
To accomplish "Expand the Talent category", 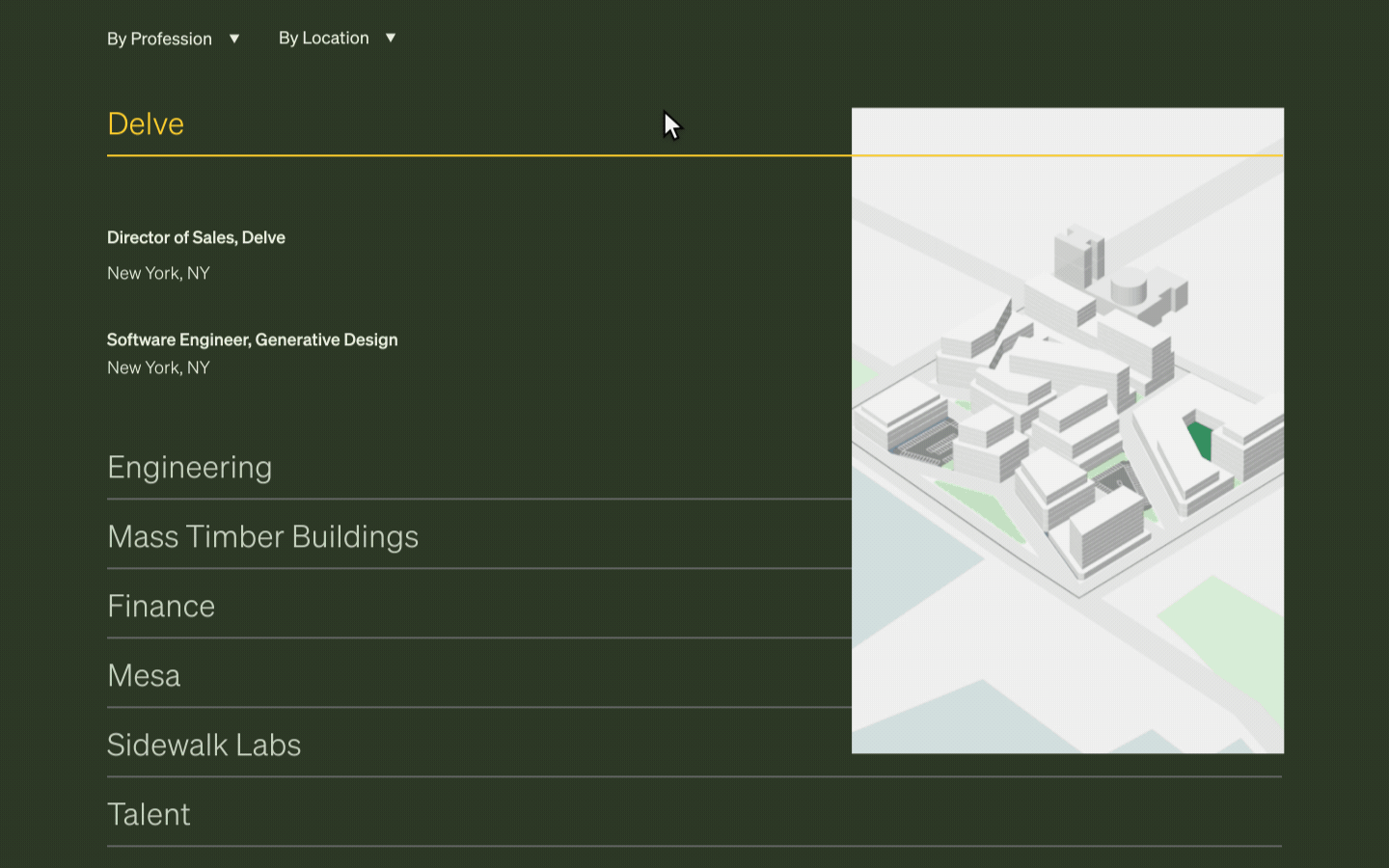I will [x=149, y=815].
